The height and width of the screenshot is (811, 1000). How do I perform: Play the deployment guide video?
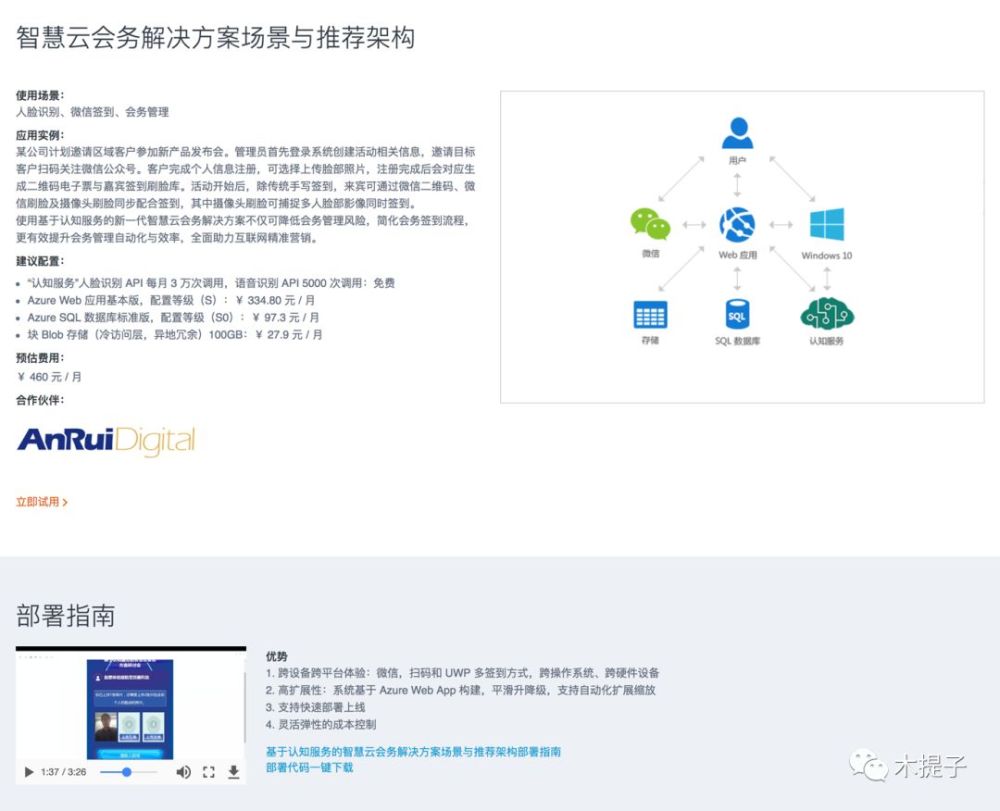point(29,772)
